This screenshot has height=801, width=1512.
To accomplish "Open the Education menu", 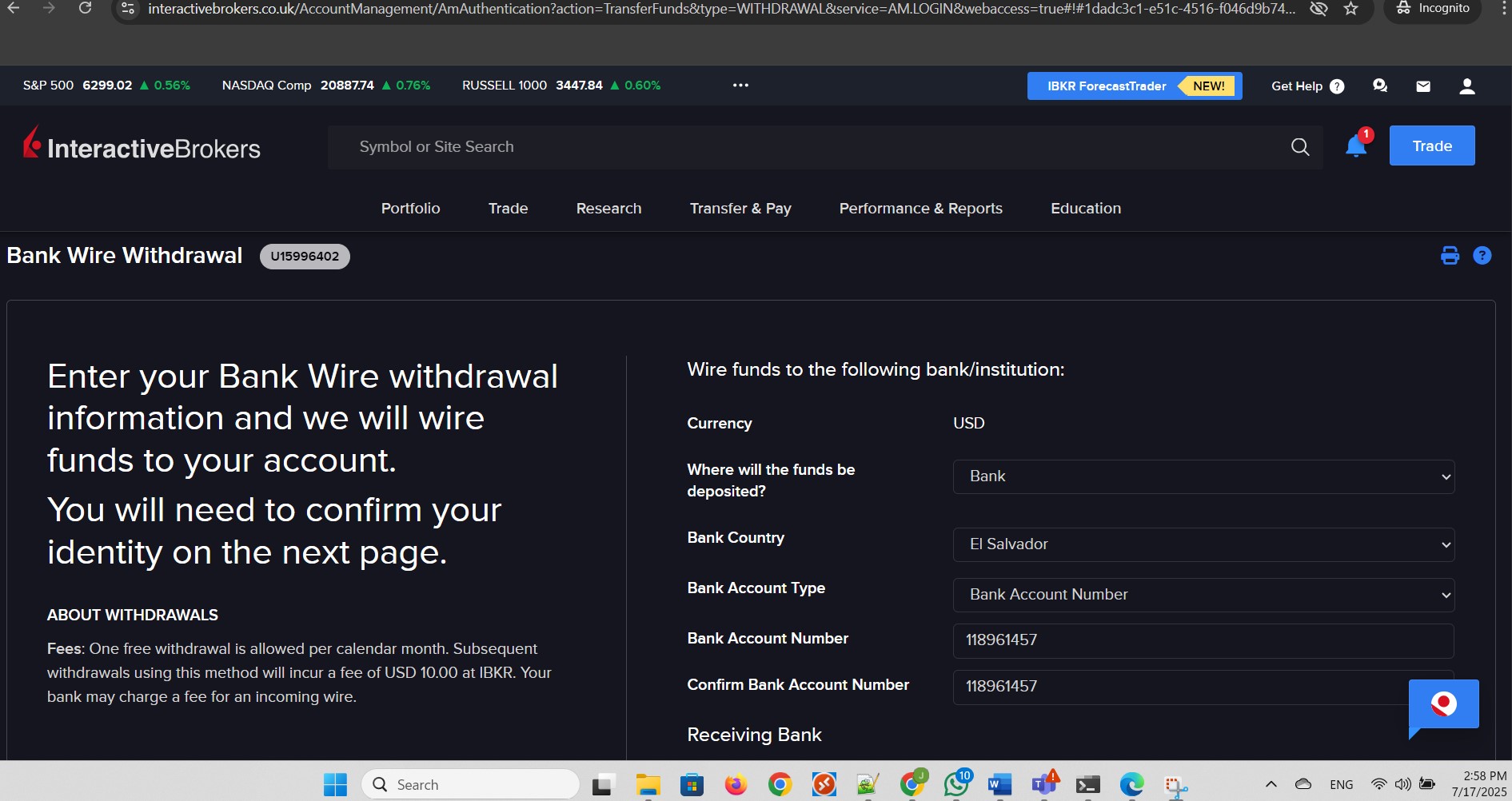I will point(1086,209).
